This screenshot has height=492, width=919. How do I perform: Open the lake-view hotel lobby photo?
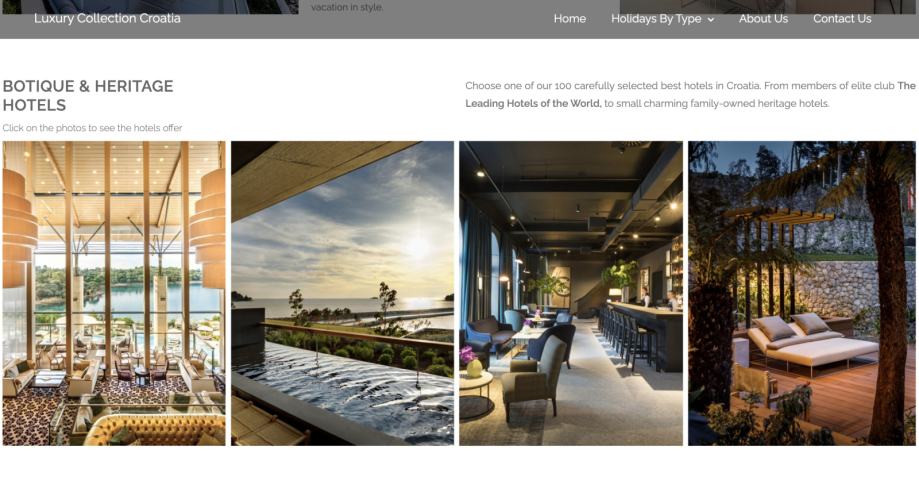pos(114,293)
